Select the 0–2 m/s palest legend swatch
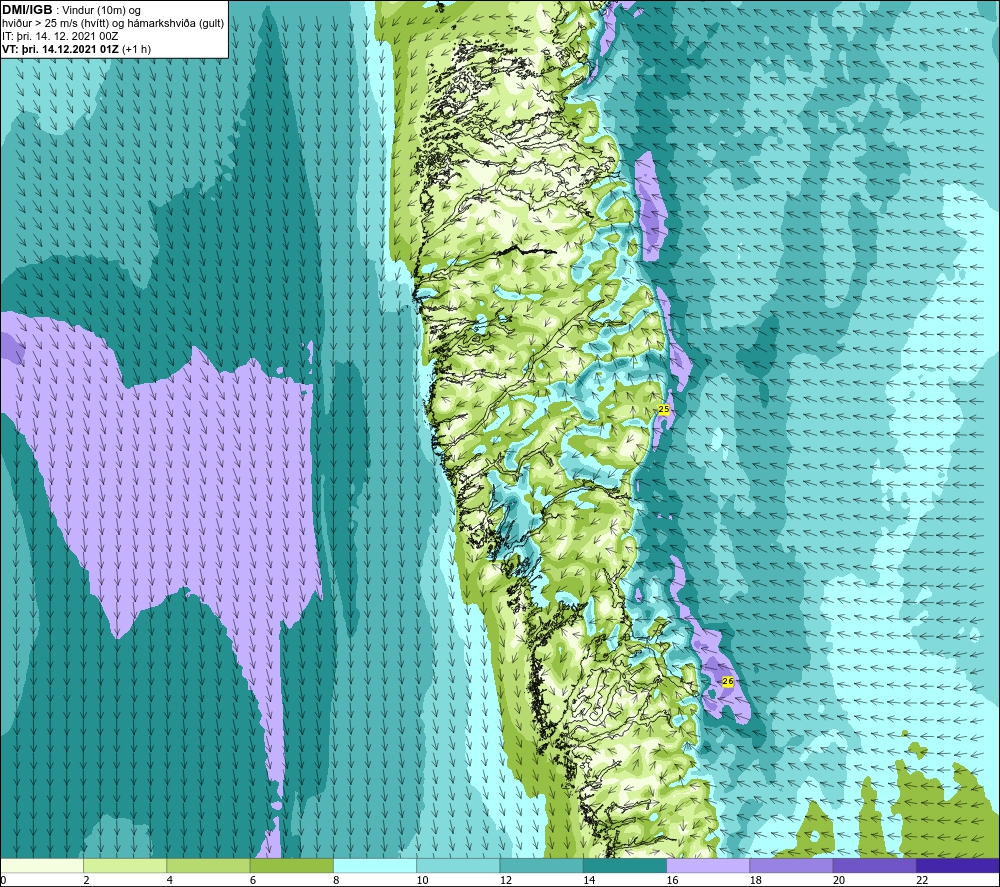The height and width of the screenshot is (887, 1000). 41,865
